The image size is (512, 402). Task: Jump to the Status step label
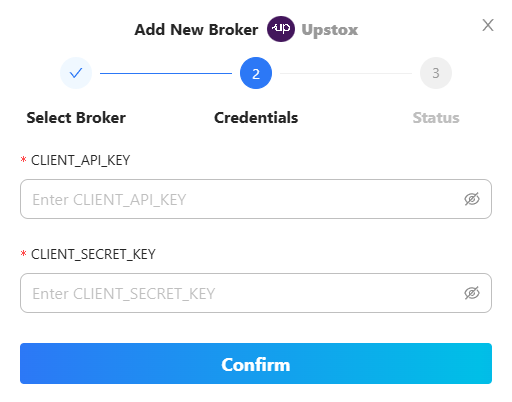[436, 118]
